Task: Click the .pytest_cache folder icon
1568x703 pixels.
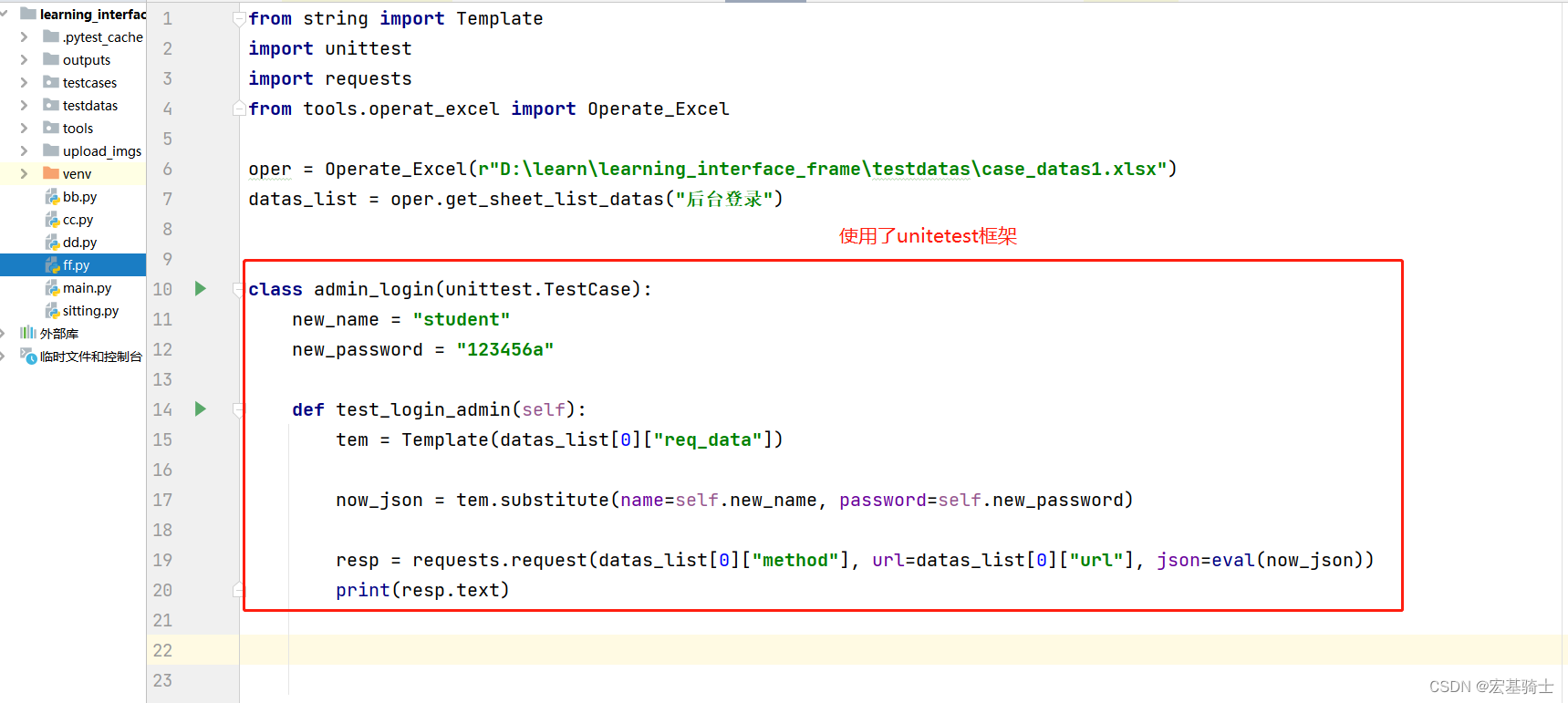Action: 51,36
